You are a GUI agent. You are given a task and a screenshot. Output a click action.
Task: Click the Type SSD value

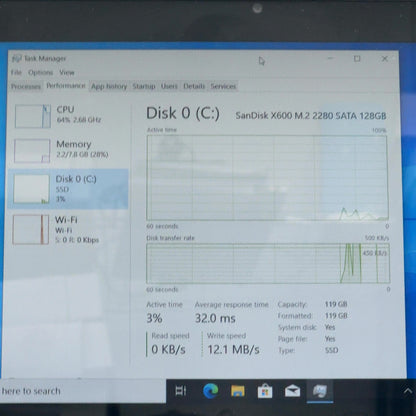[331, 350]
